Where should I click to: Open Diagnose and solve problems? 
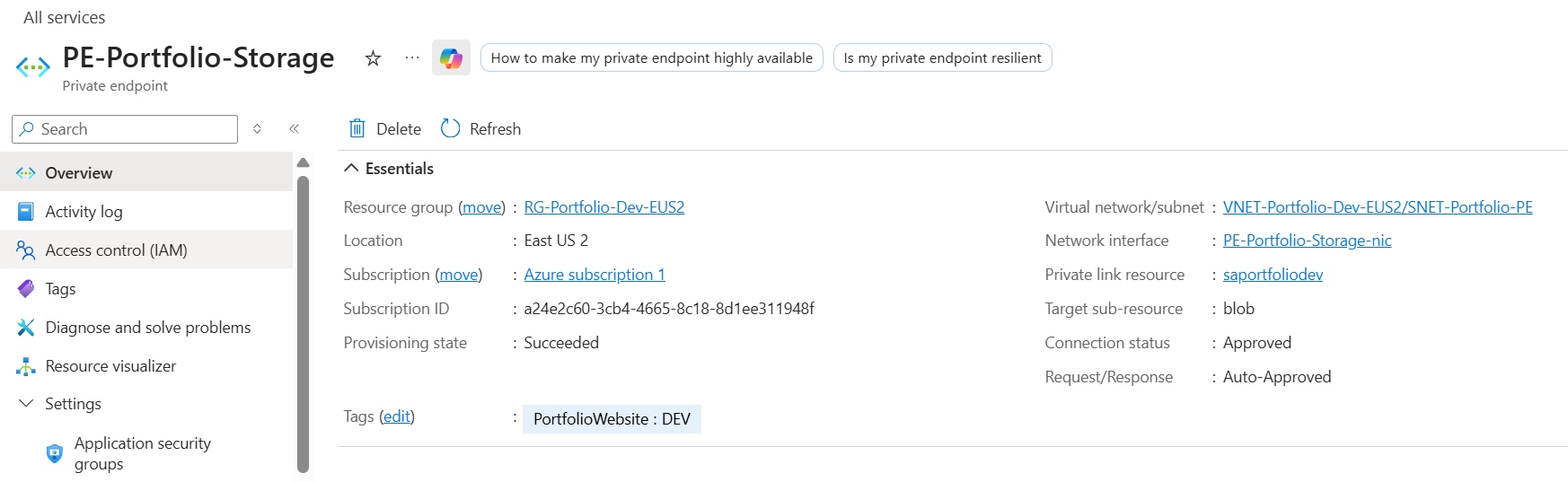147,328
